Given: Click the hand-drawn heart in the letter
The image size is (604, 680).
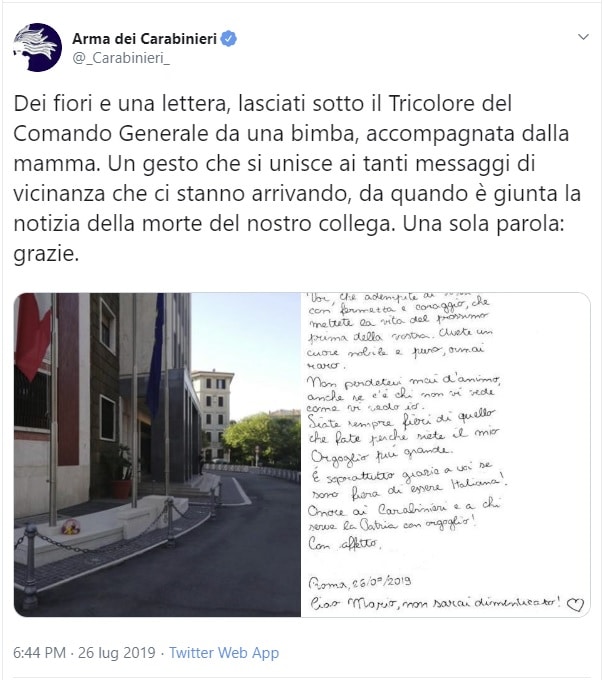Looking at the screenshot, I should (575, 604).
